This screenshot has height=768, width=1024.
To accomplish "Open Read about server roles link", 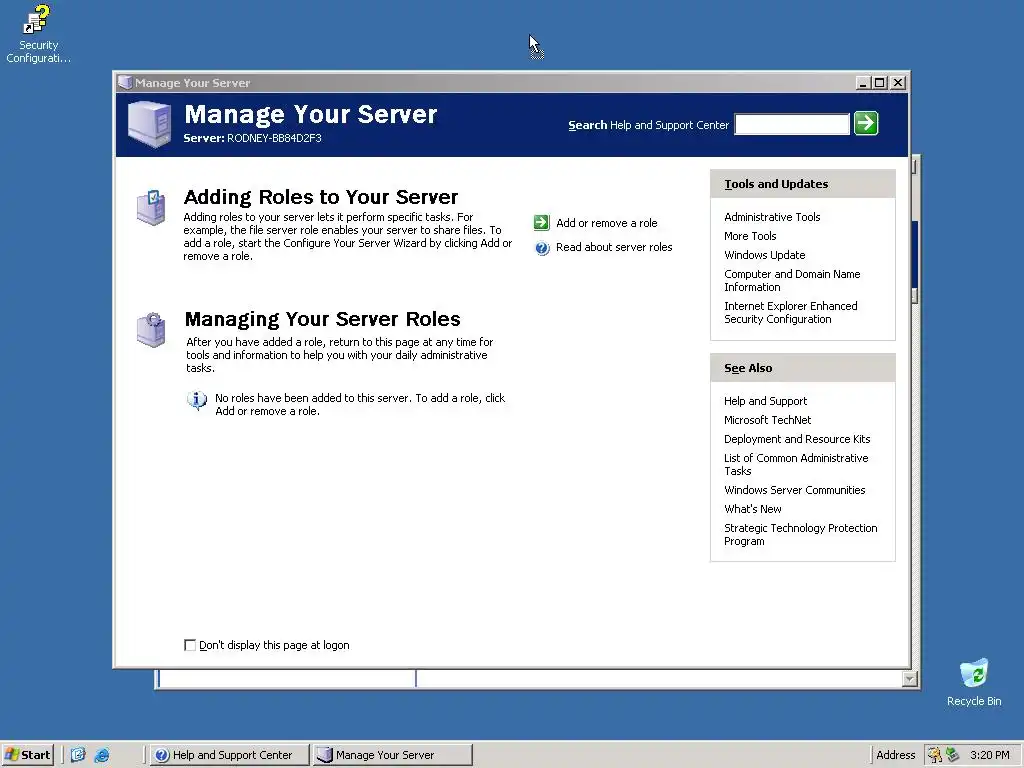I will 614,247.
